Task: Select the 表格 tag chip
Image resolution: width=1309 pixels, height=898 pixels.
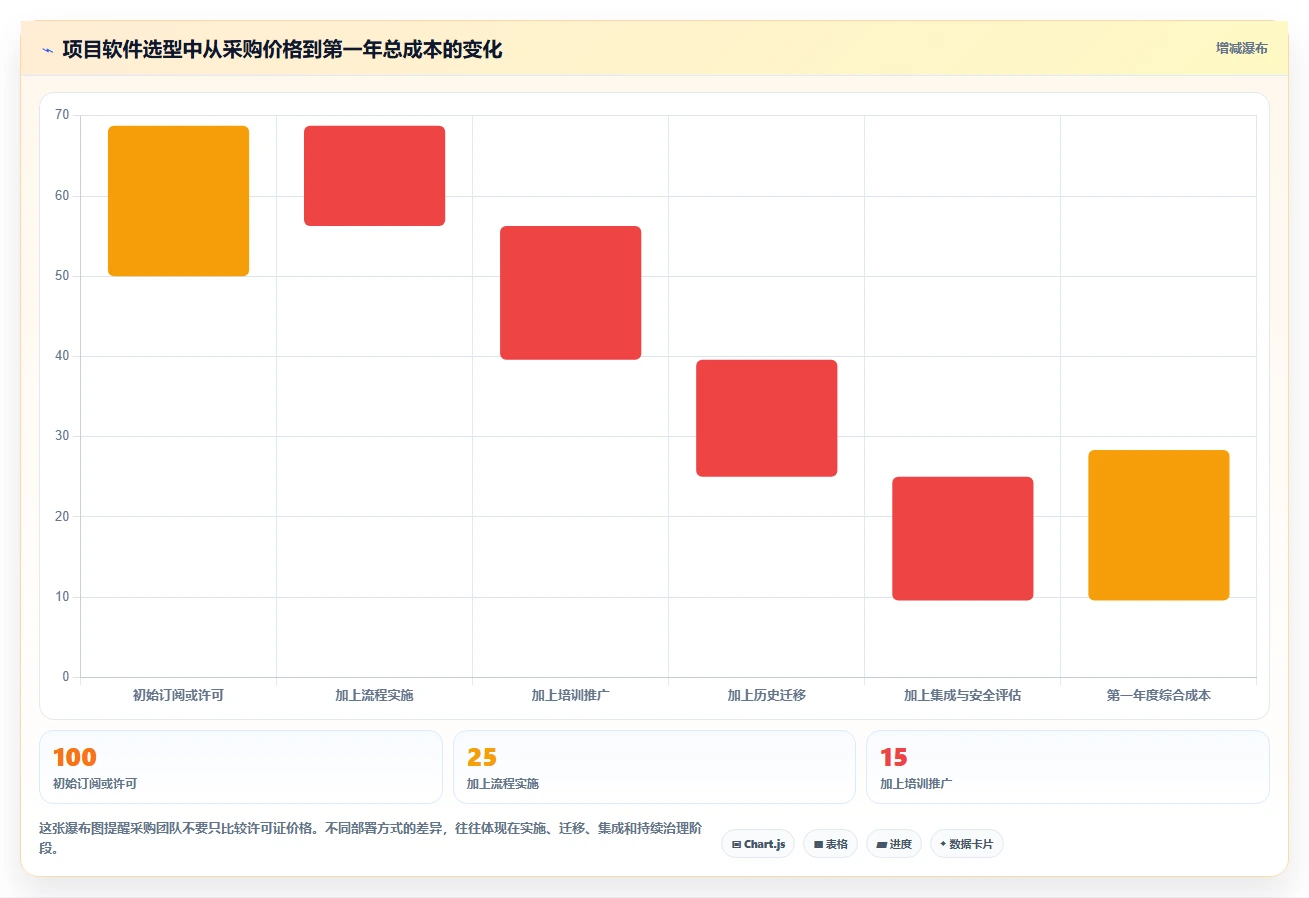Action: (830, 844)
